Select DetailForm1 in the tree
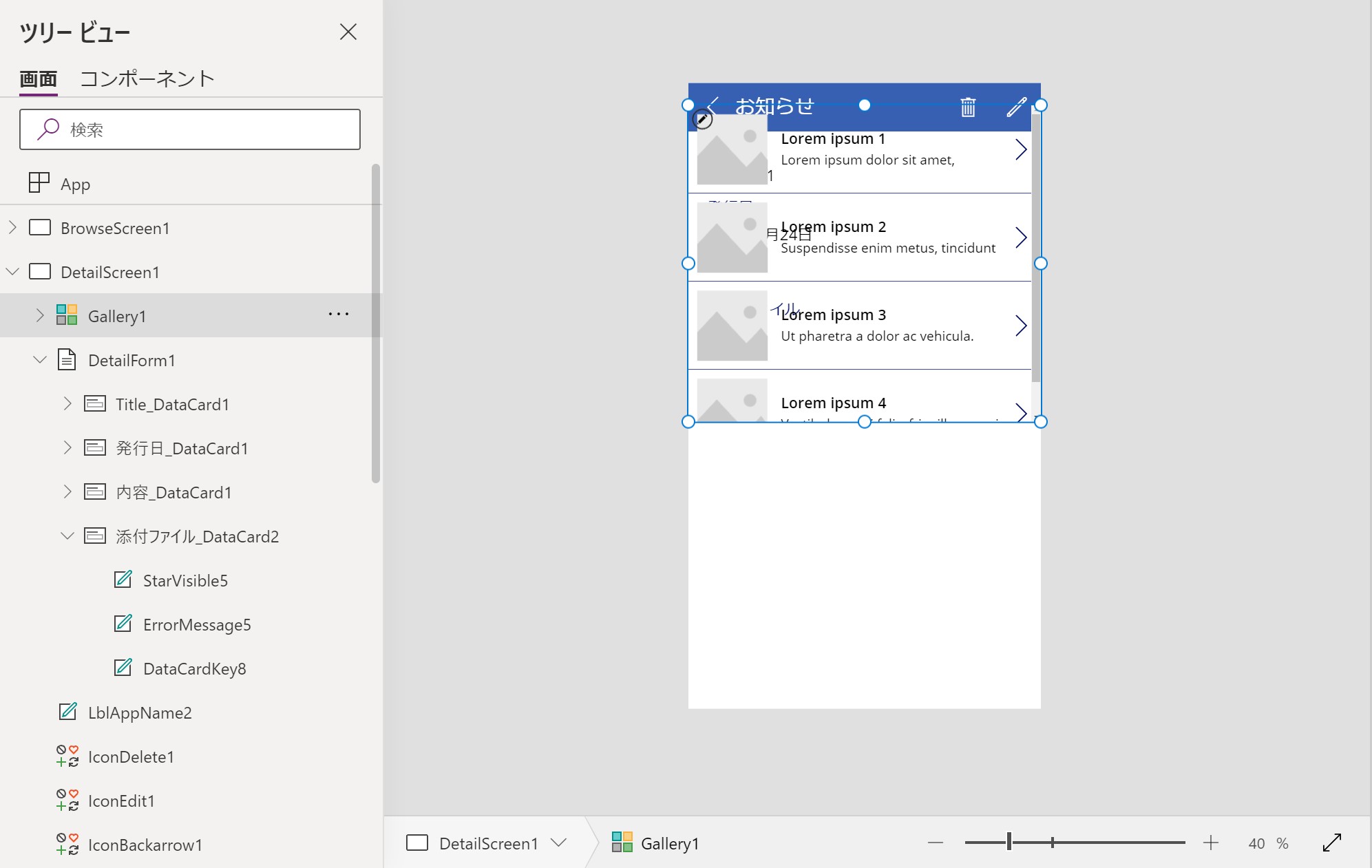1372x868 pixels. (131, 361)
